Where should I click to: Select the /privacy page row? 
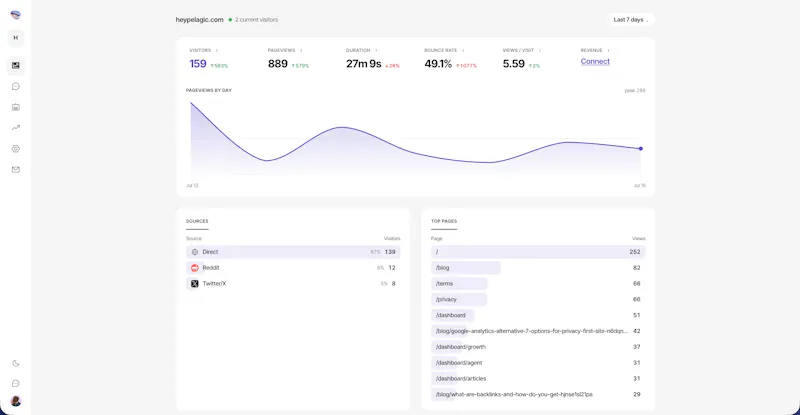538,299
